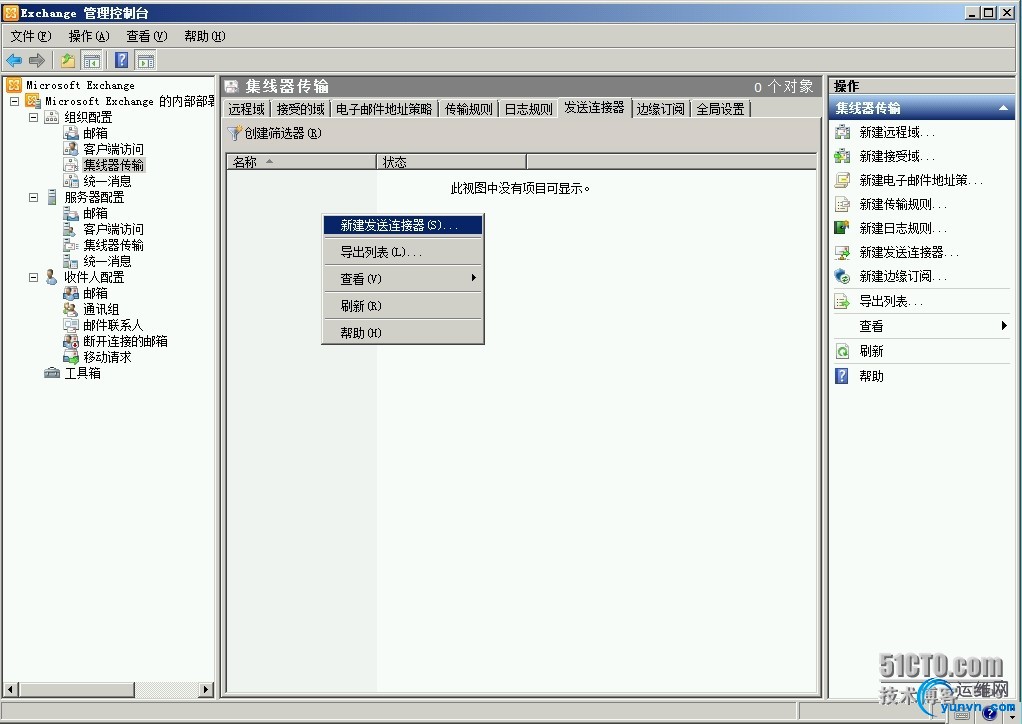1022x724 pixels.
Task: Click the 移动请求 icon in tree
Action: tap(70, 357)
